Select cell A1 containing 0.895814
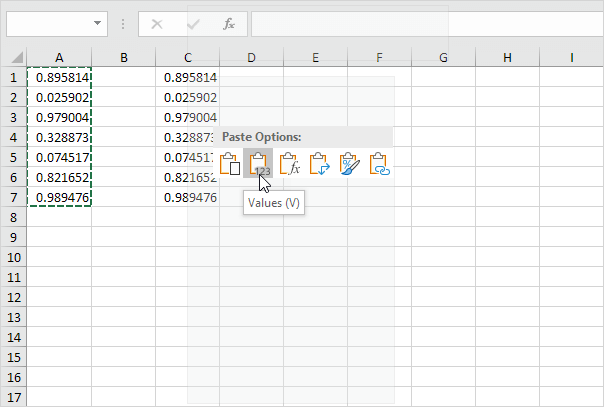Screen dimensions: 604x407 pos(60,78)
